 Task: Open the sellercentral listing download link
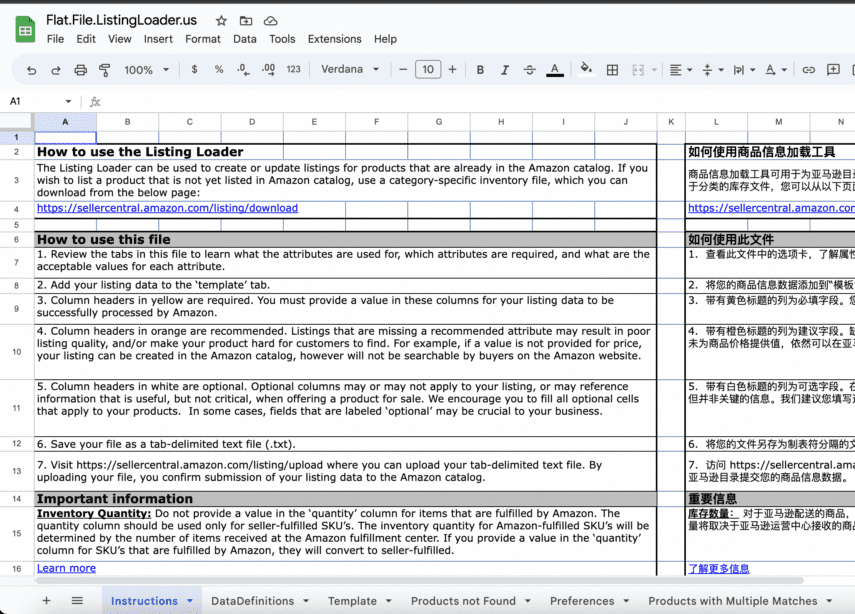[167, 208]
